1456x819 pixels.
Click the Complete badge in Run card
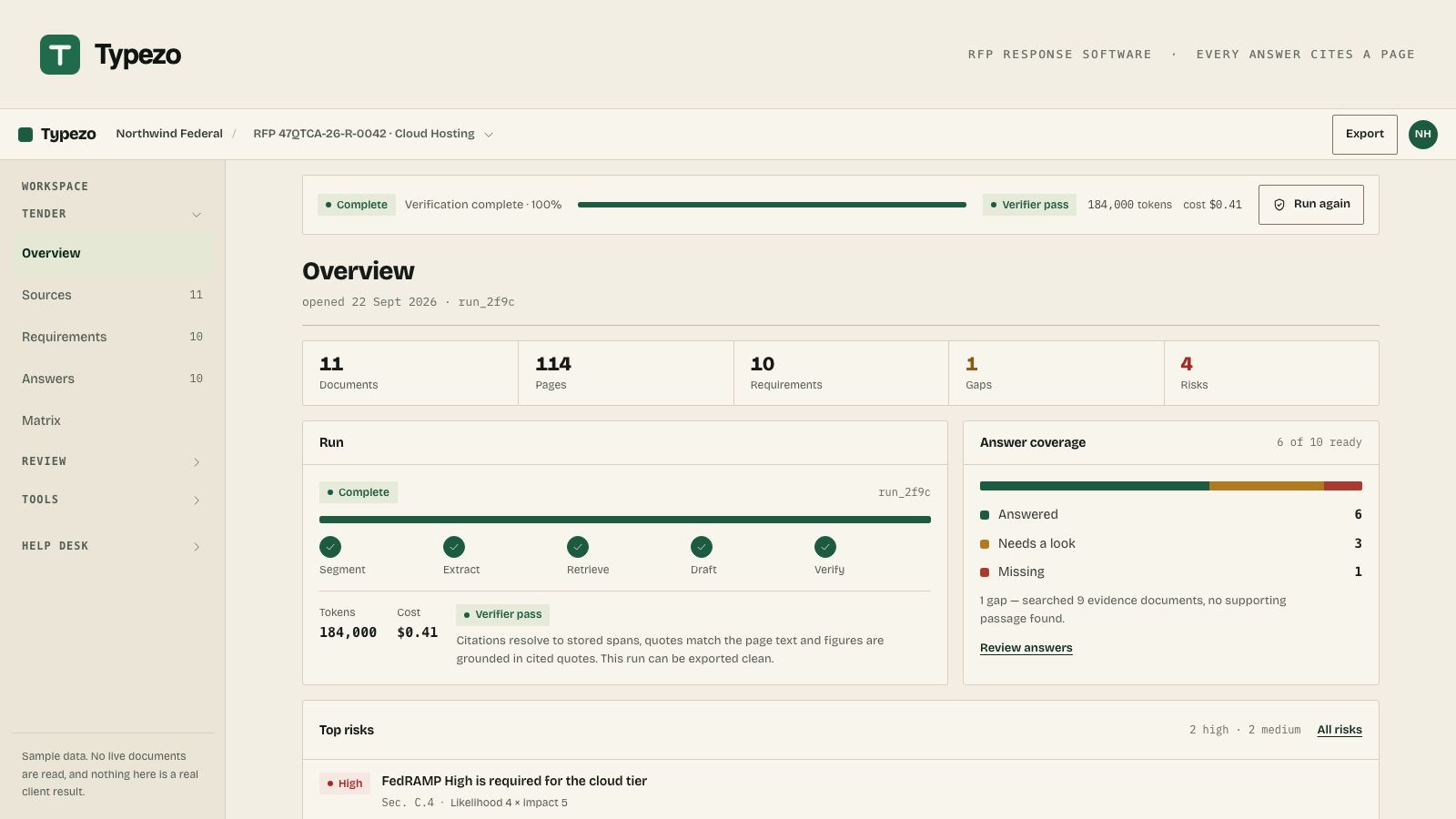pos(359,492)
